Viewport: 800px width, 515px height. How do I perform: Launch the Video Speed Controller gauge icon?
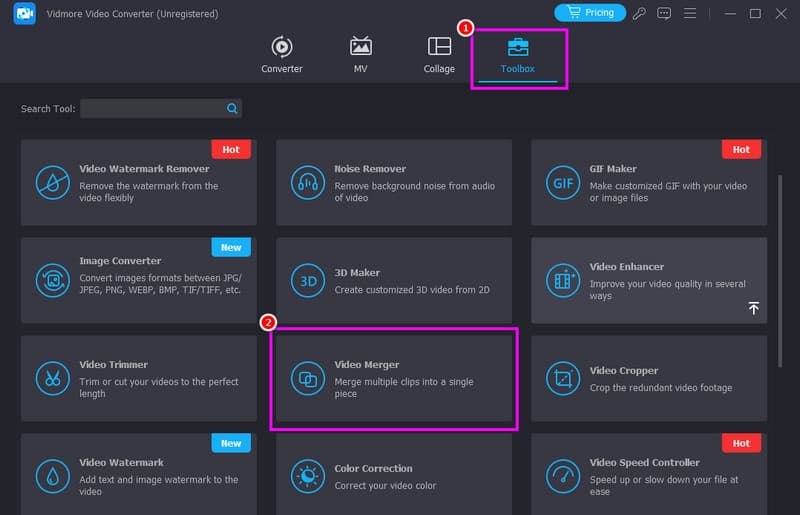563,476
